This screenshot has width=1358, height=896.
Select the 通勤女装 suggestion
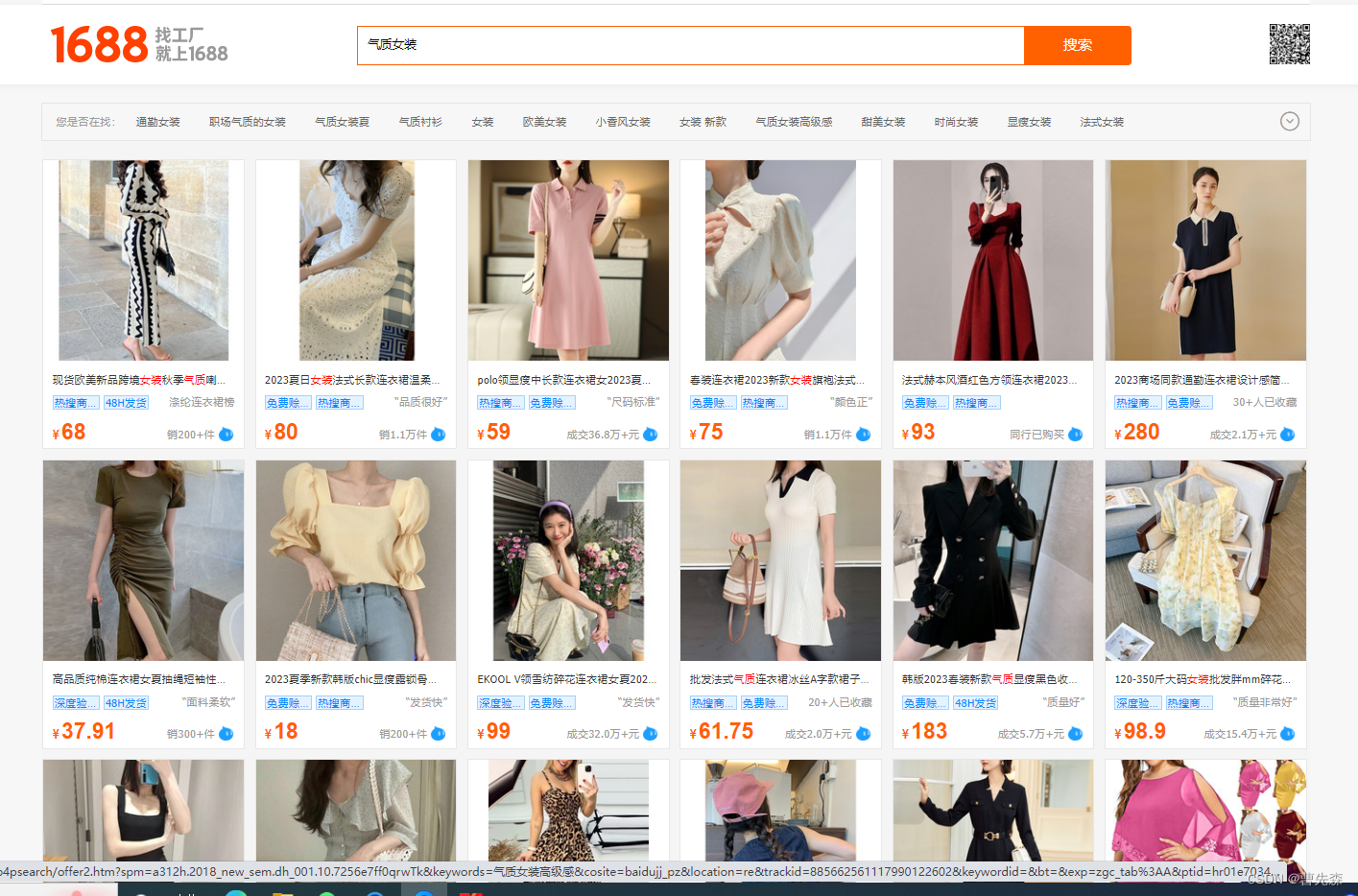click(x=158, y=122)
